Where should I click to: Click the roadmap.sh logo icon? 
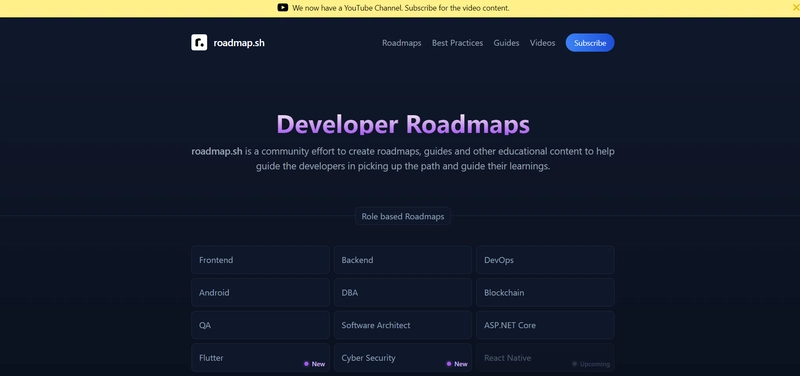(199, 43)
